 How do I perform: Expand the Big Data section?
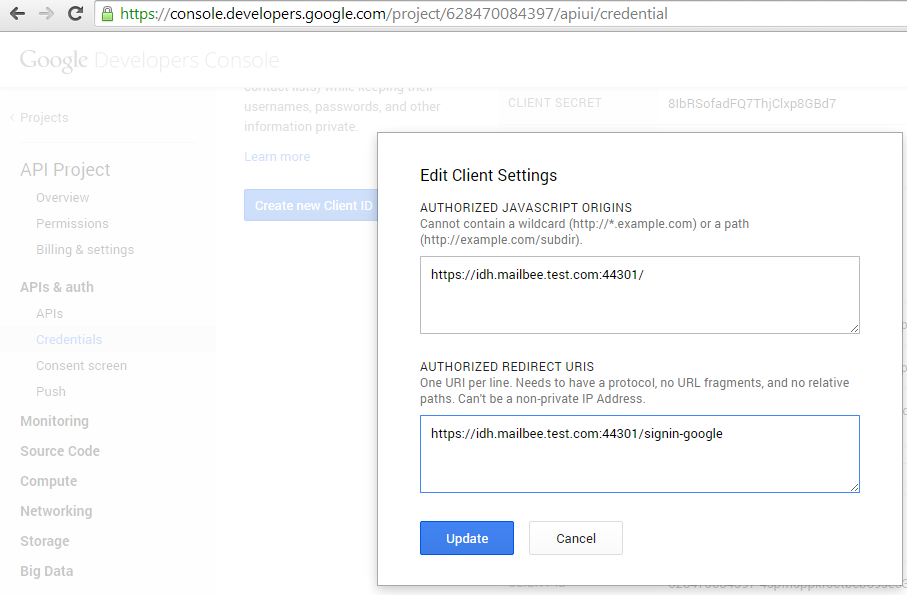point(46,571)
